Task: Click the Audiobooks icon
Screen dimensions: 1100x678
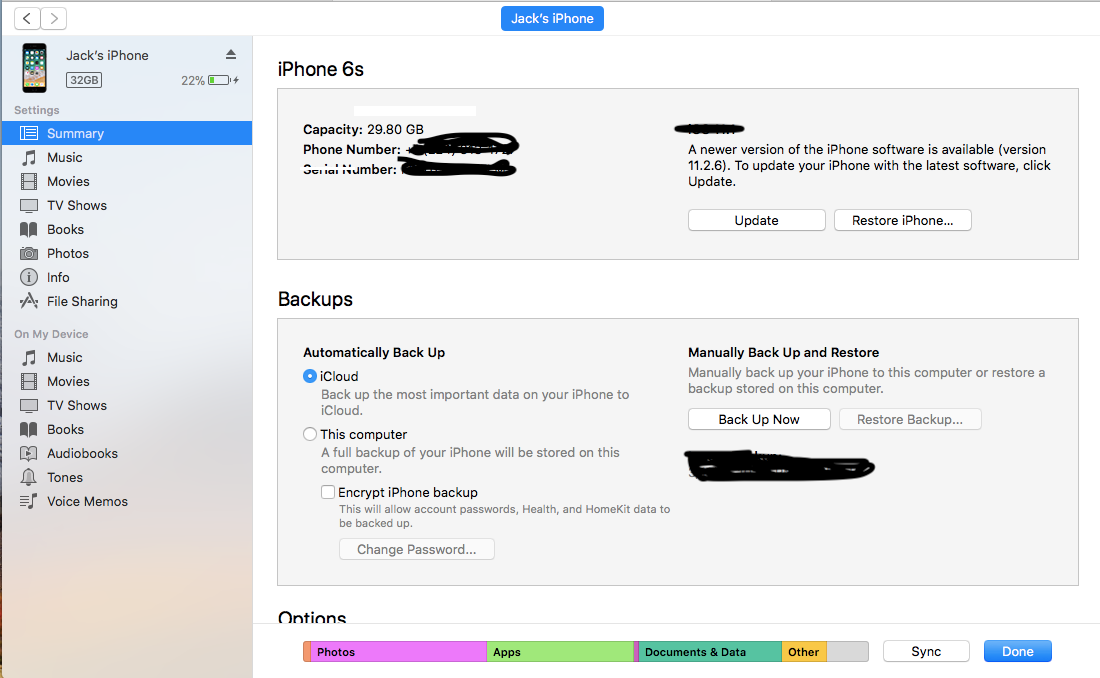Action: [x=29, y=453]
